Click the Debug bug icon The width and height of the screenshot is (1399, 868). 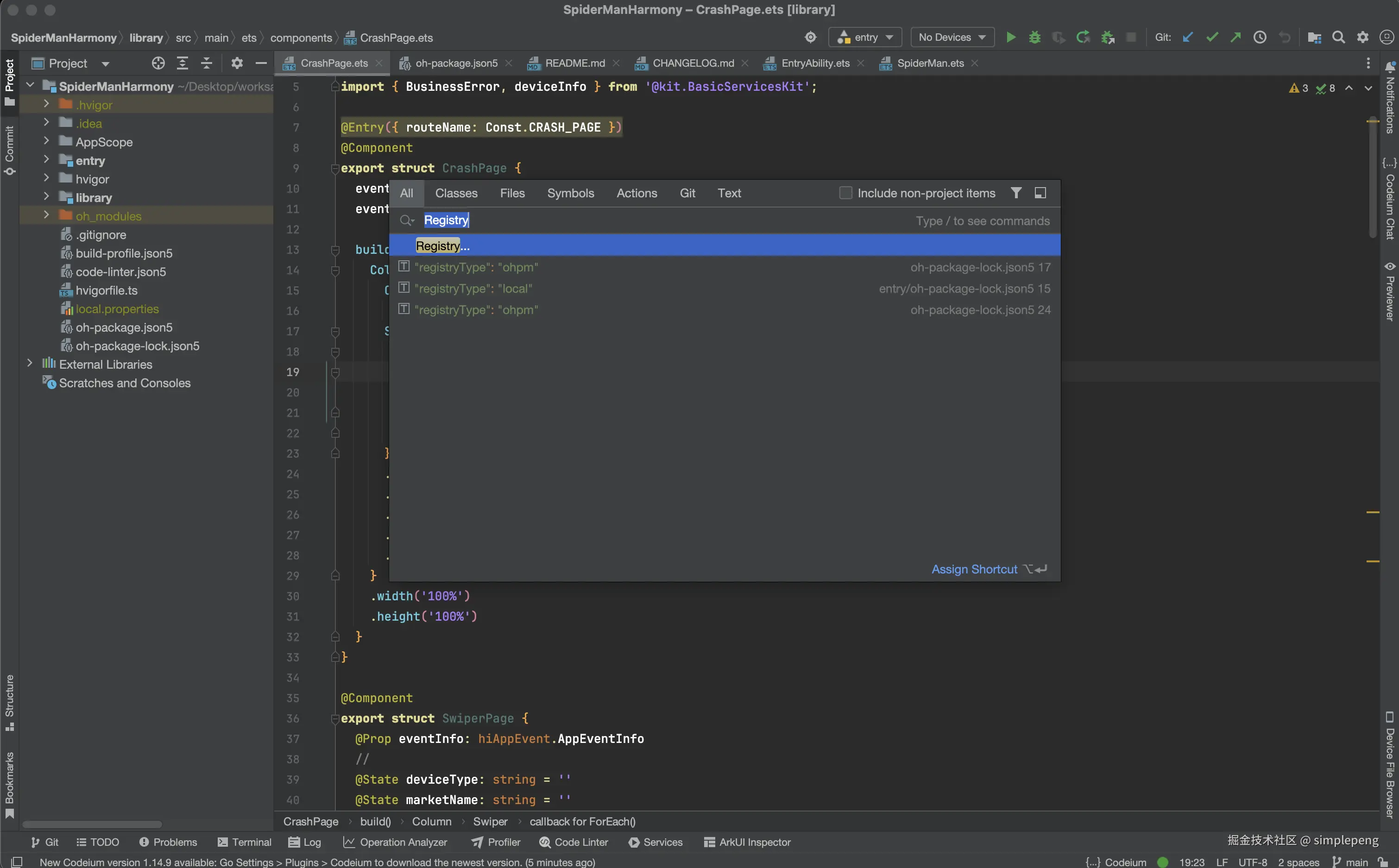tap(1034, 38)
